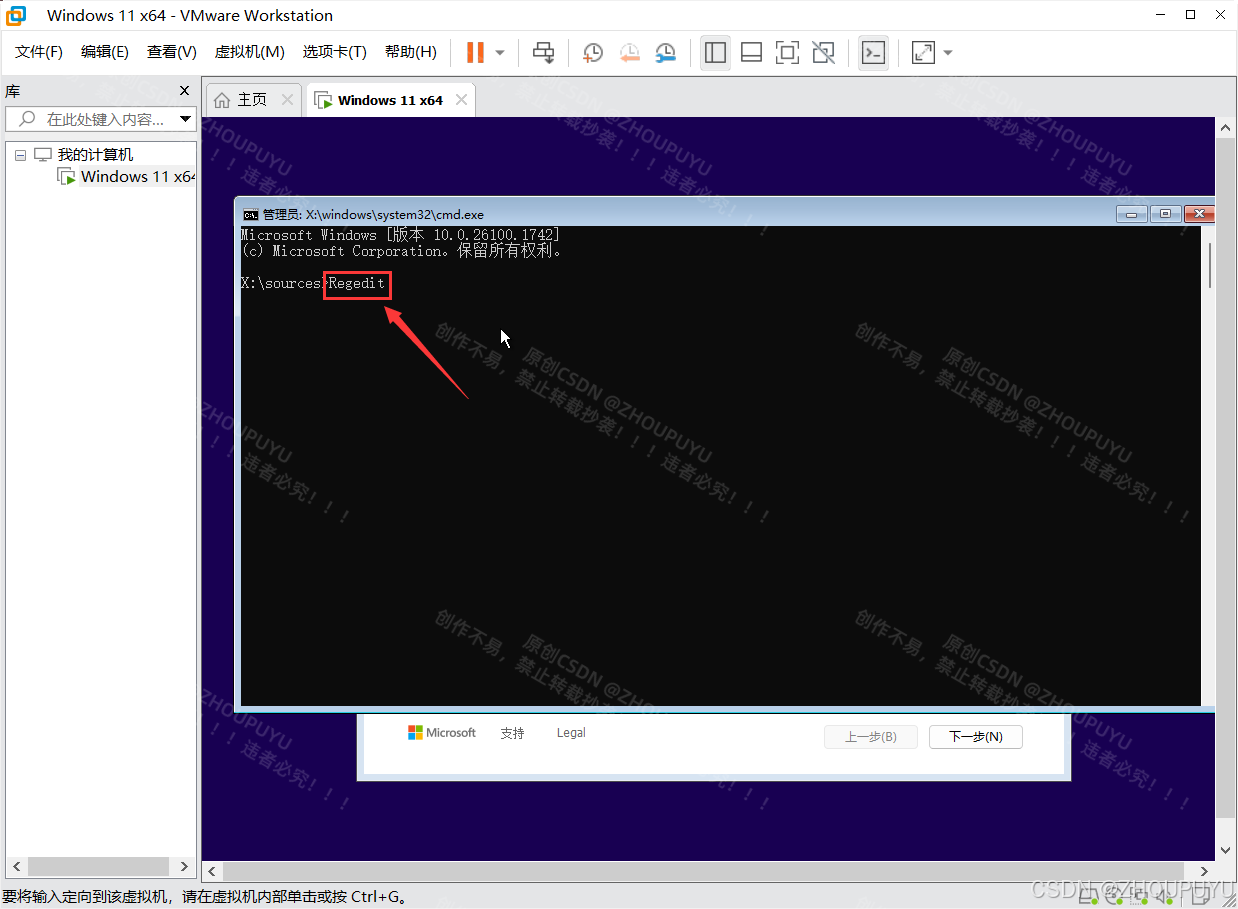
Task: Click the cmd.exe title bar icon
Action: [251, 214]
